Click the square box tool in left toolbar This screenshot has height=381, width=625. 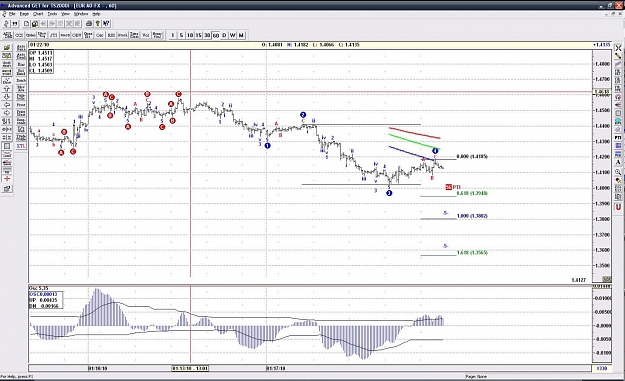pos(7,145)
